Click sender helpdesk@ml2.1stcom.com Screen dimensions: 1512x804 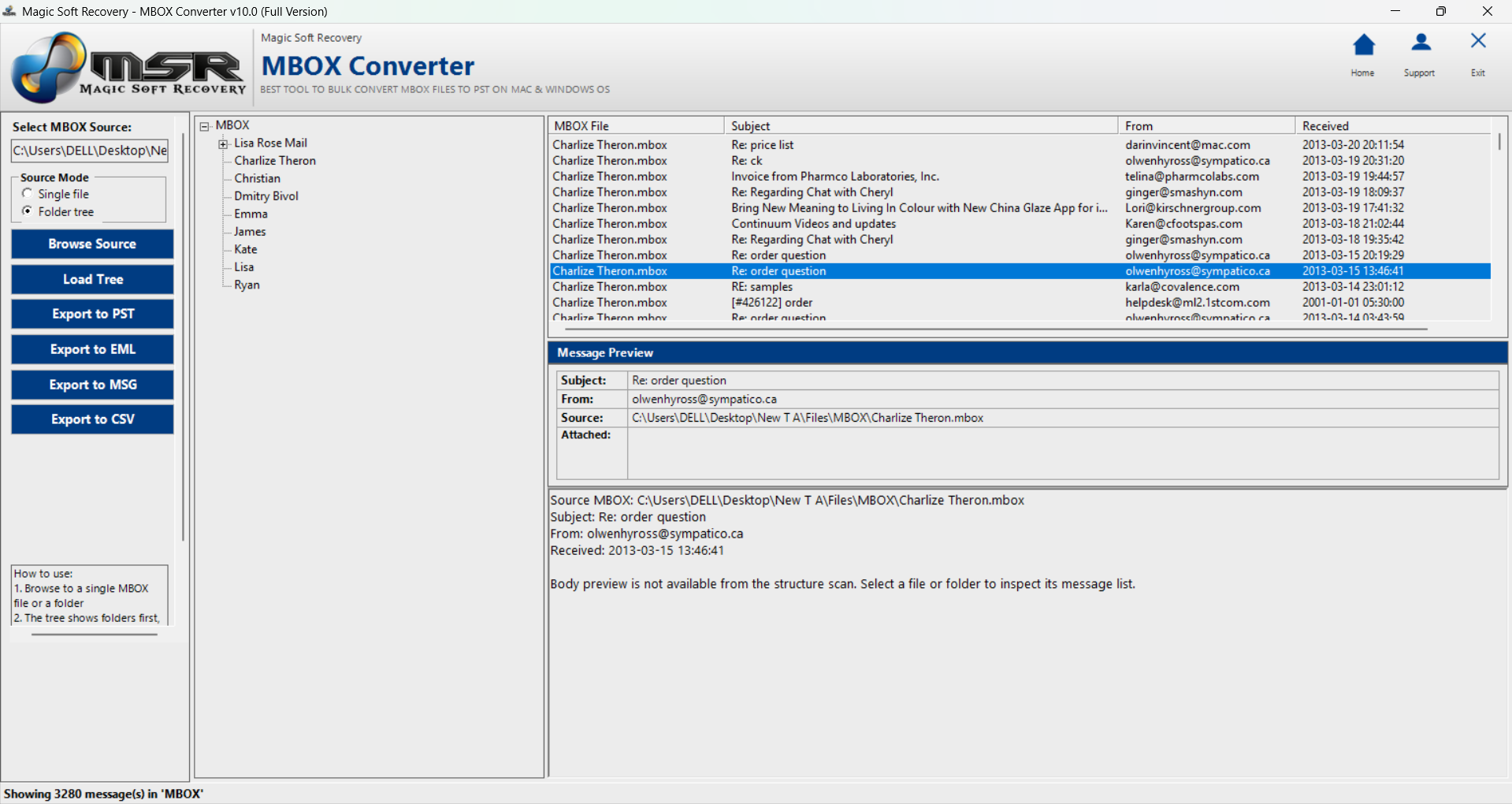click(1198, 303)
